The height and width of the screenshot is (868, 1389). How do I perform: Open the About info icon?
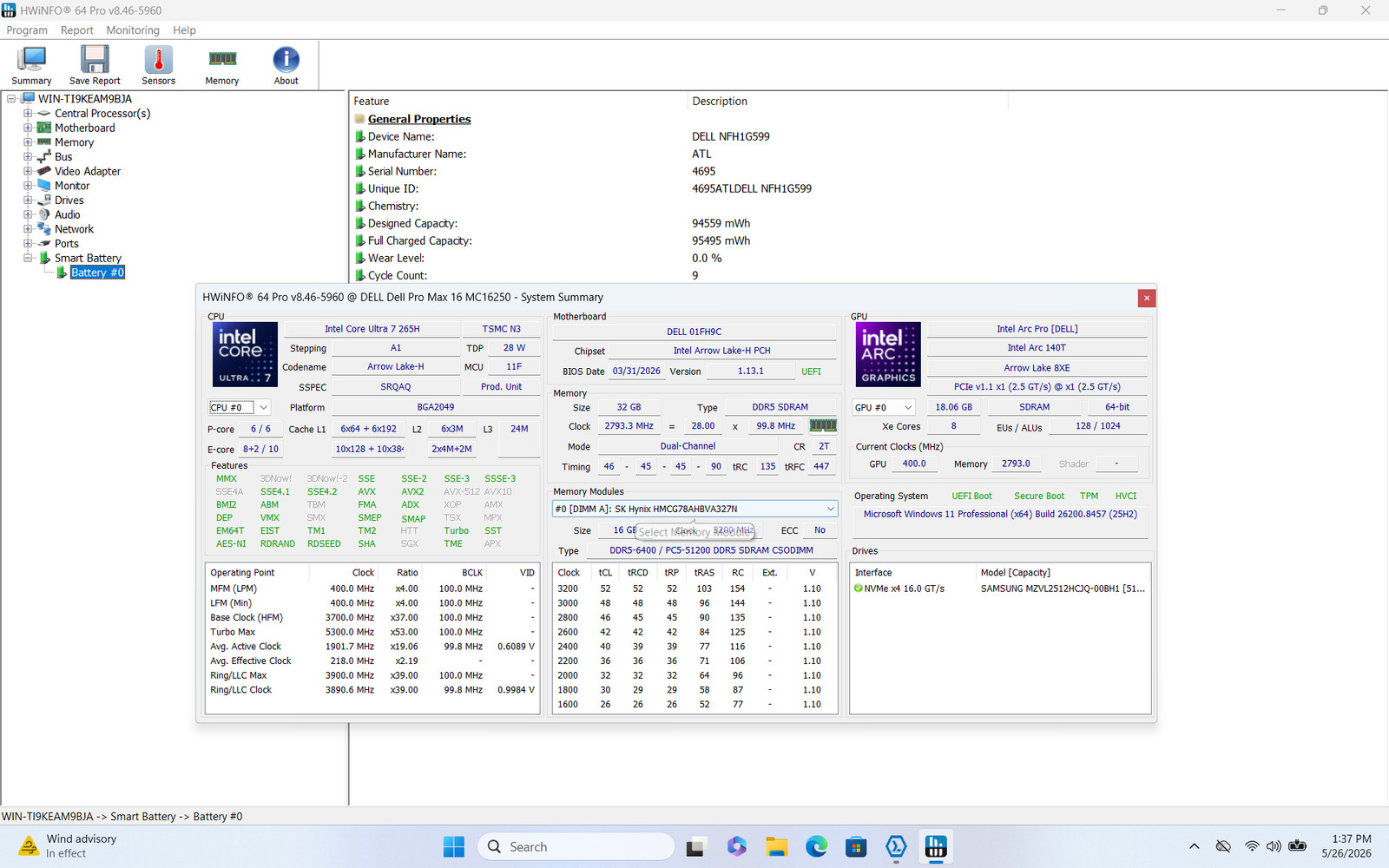(286, 59)
